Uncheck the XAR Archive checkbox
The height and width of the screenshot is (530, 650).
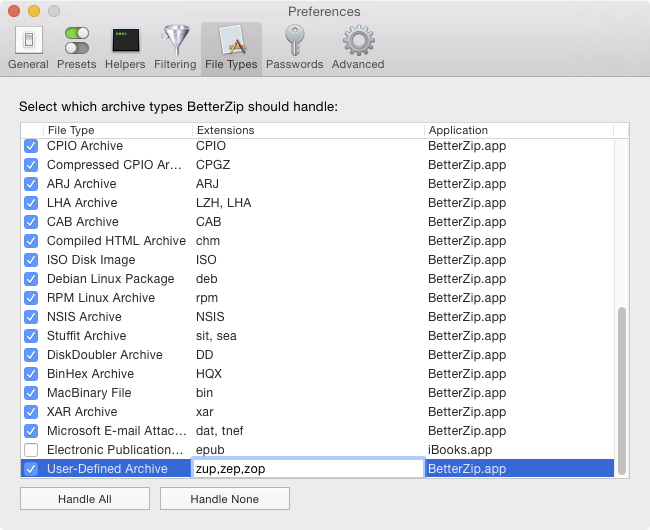[31, 412]
